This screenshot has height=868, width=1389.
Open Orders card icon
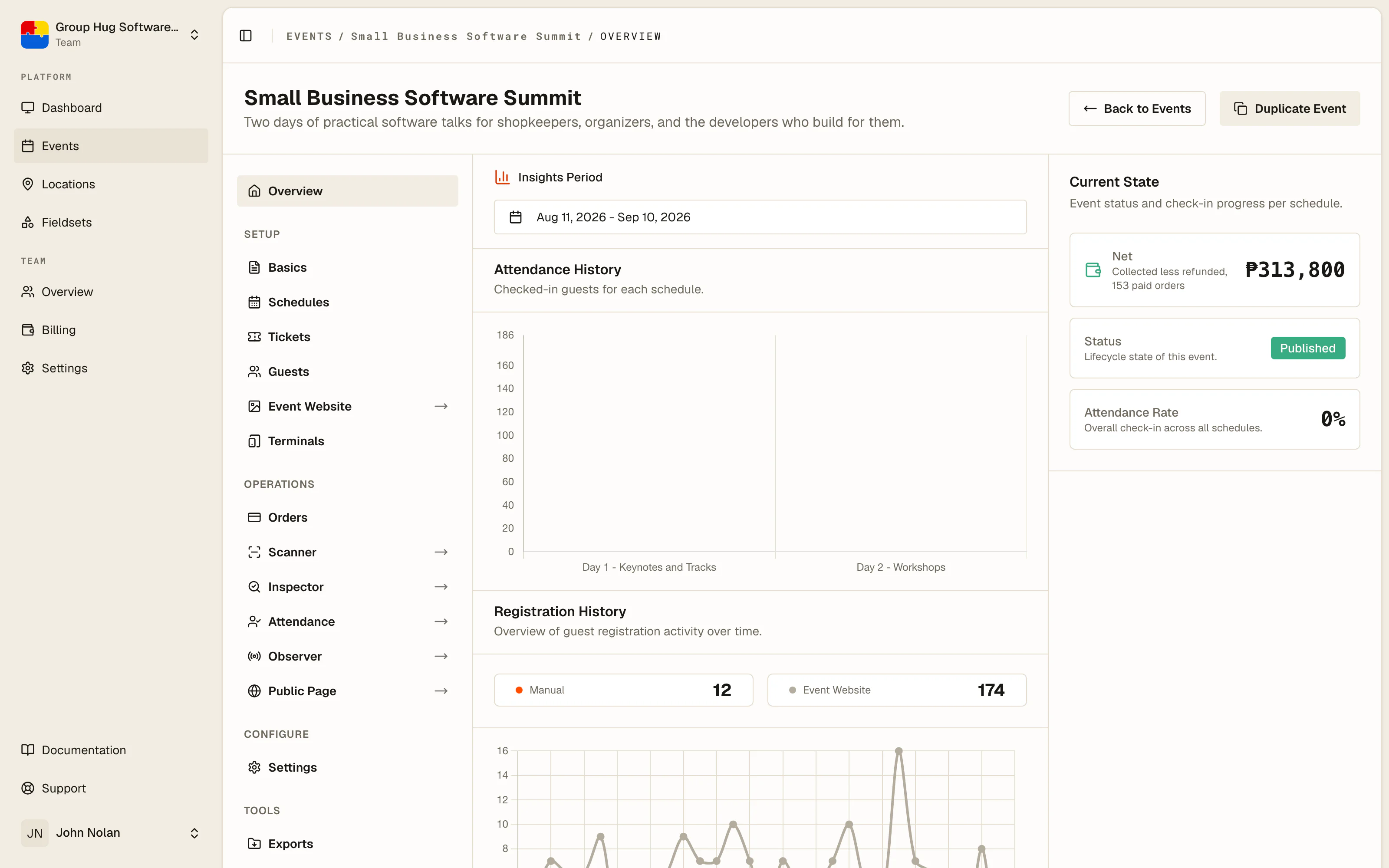(x=254, y=517)
